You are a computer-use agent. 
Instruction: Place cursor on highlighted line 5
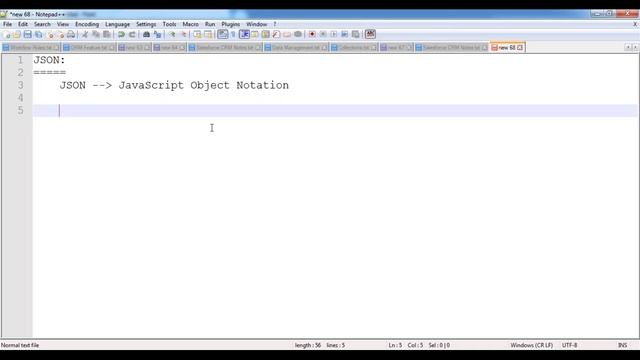[335, 111]
